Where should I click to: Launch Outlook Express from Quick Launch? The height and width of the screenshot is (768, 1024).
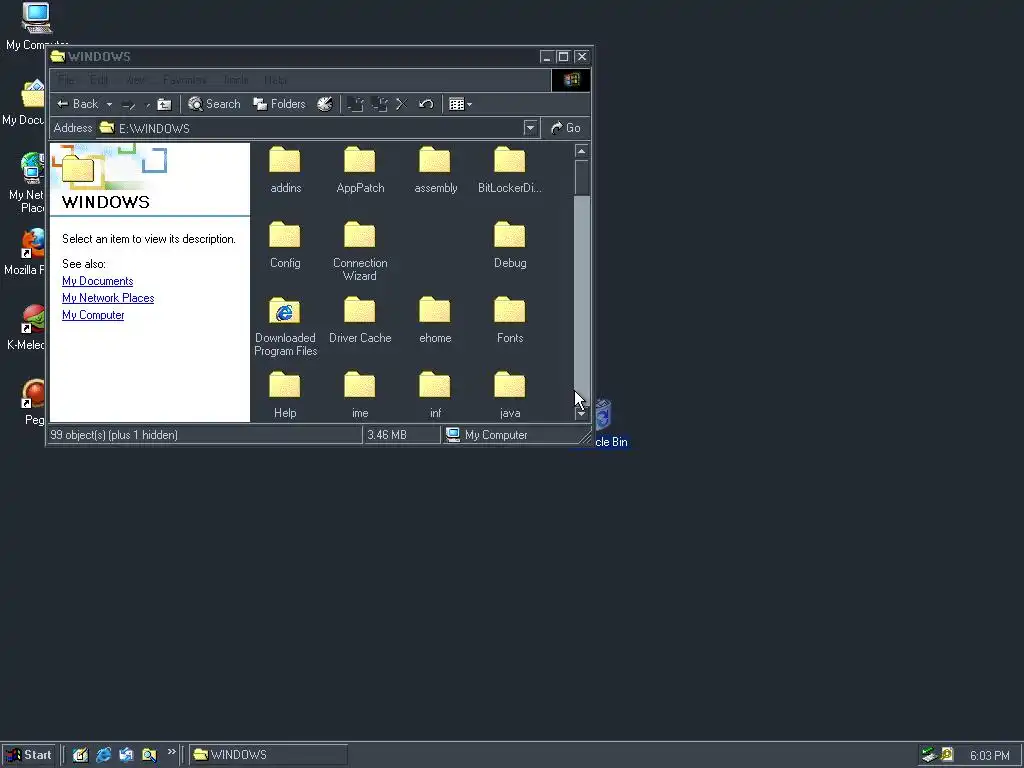click(126, 755)
